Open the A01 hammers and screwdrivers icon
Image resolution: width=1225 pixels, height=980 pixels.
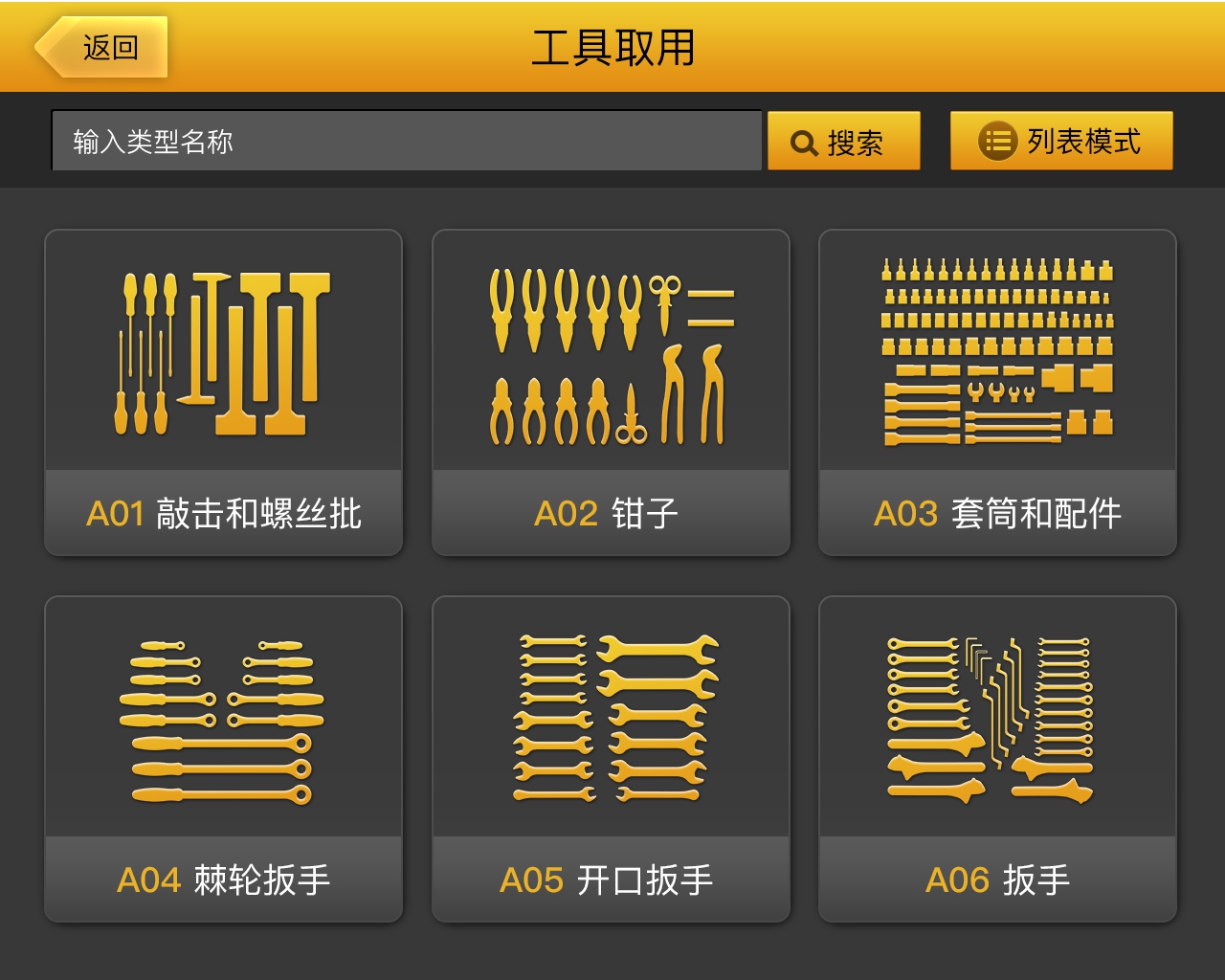(x=223, y=353)
